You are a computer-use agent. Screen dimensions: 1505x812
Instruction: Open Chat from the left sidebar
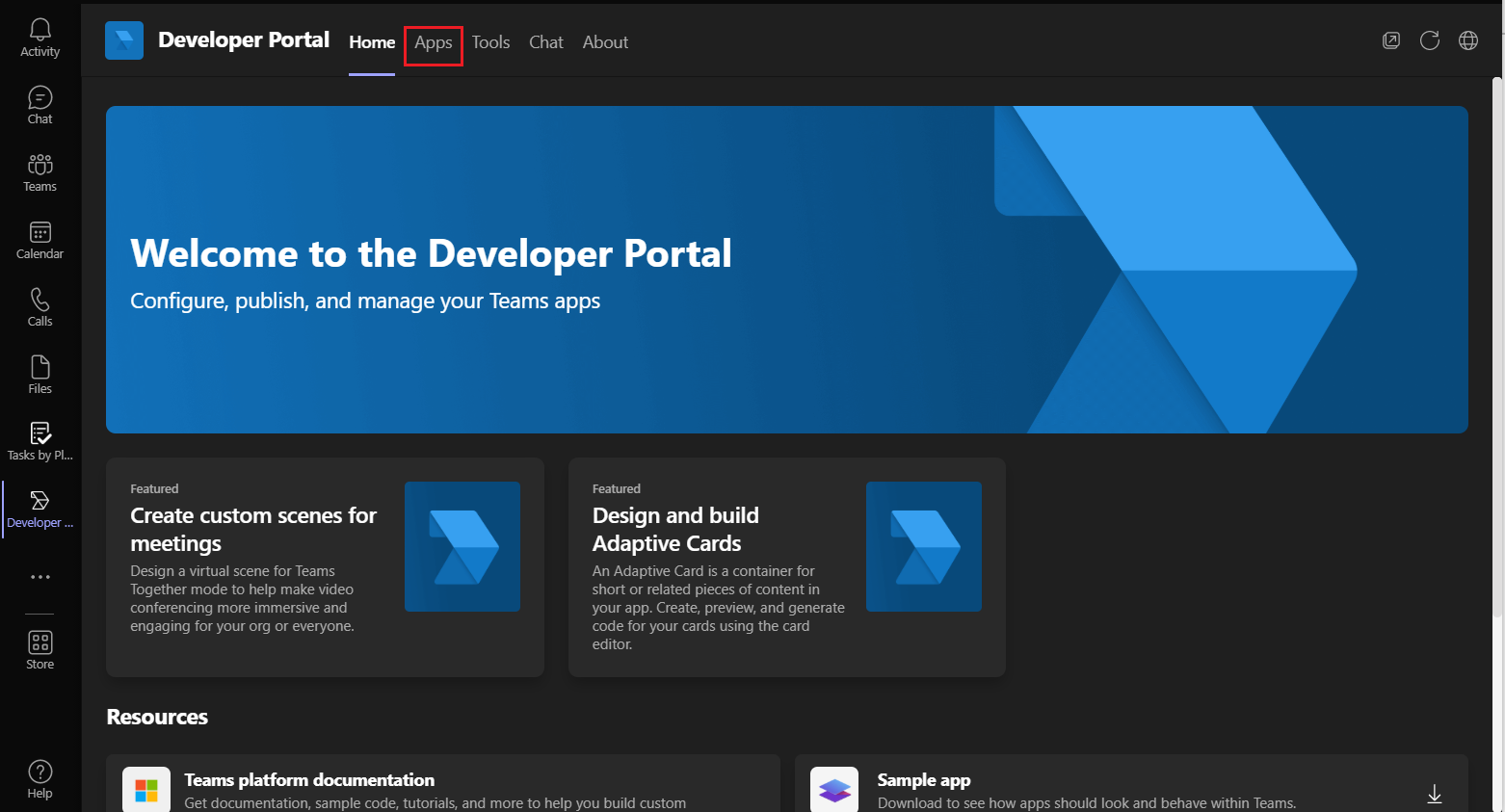(x=40, y=106)
